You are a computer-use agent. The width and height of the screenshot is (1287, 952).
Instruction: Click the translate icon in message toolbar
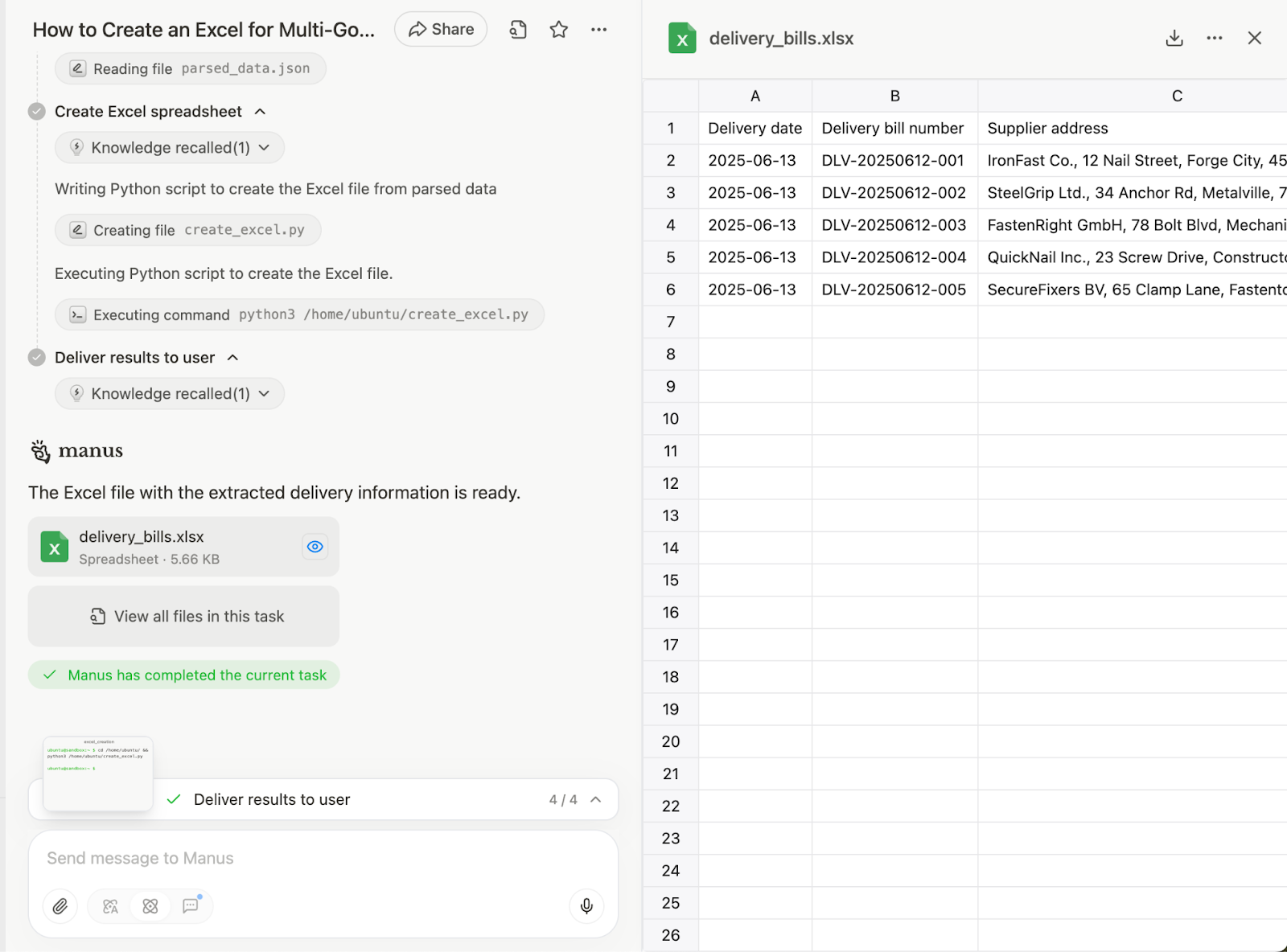[x=111, y=906]
